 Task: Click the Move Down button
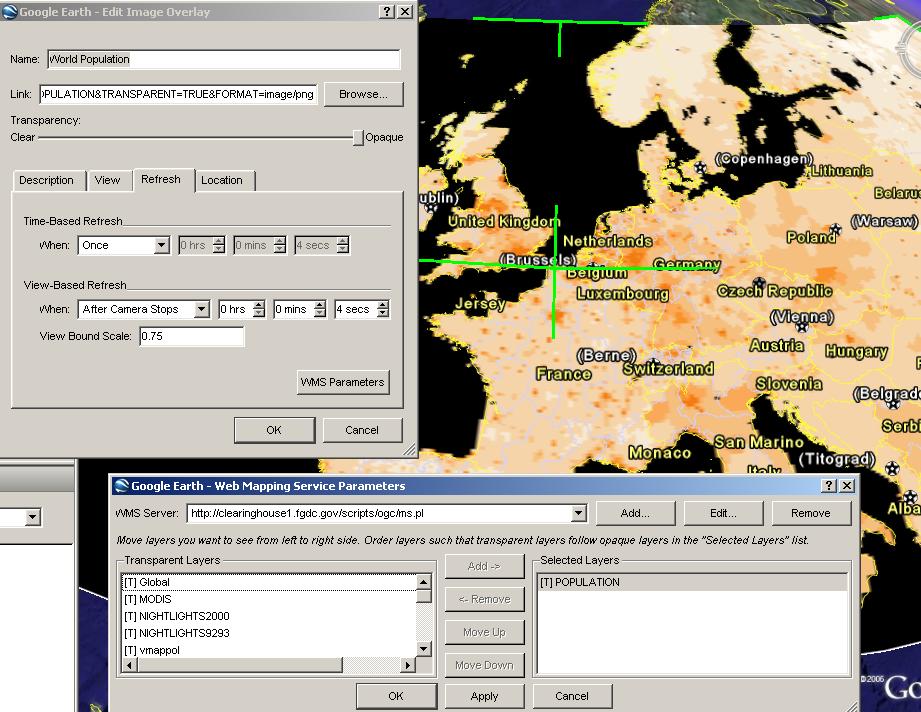click(485, 665)
